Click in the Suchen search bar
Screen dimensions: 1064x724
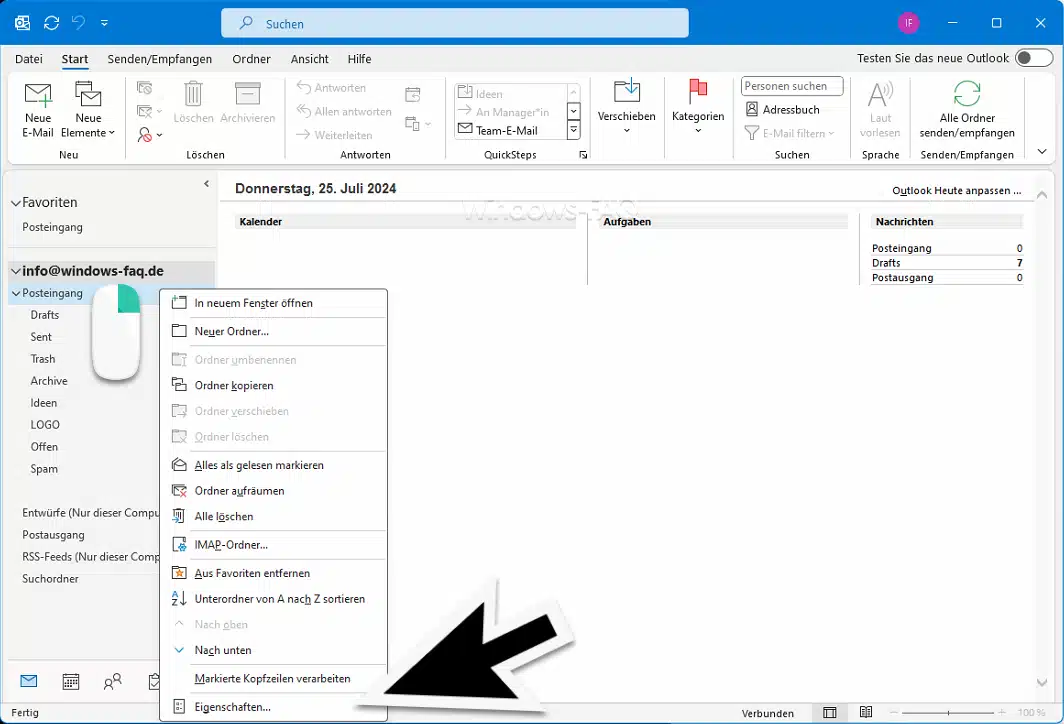tap(455, 24)
